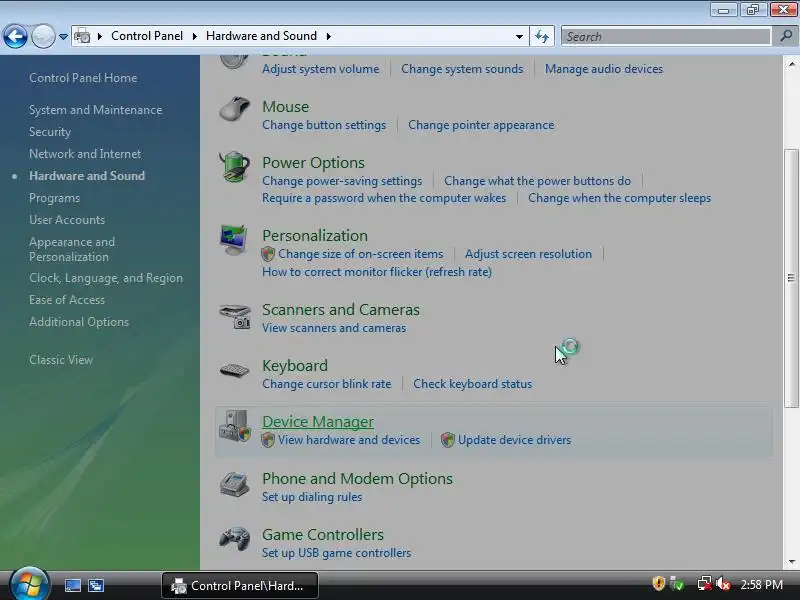Click the muted volume tray icon

[723, 584]
